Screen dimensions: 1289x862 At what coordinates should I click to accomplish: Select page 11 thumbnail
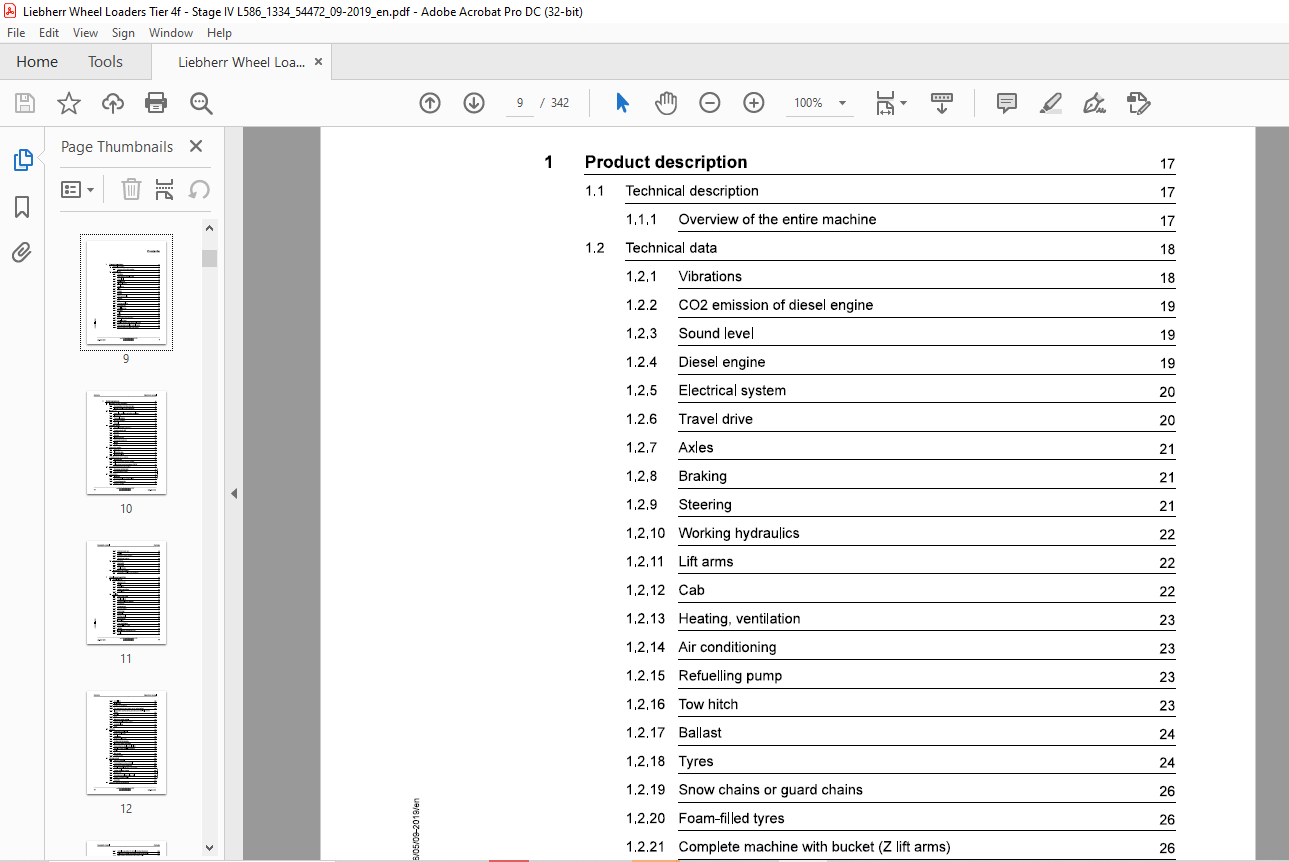pos(126,592)
